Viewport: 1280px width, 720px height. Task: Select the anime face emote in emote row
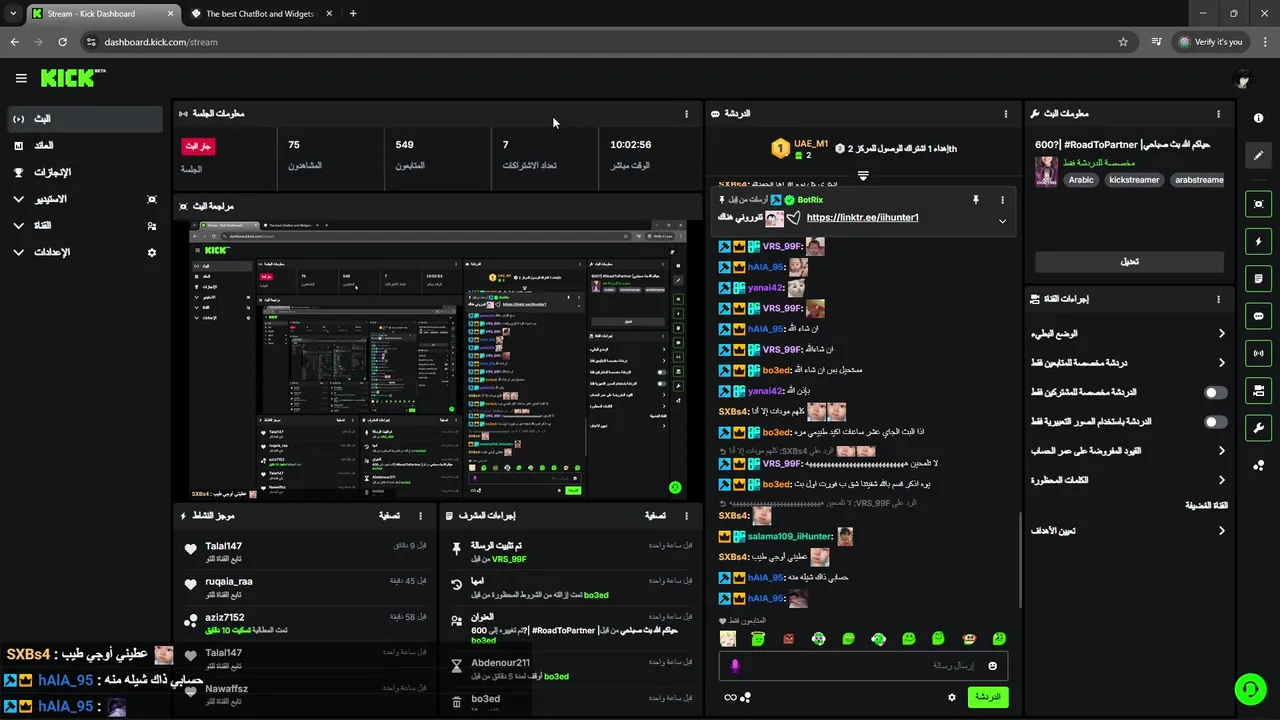[728, 639]
